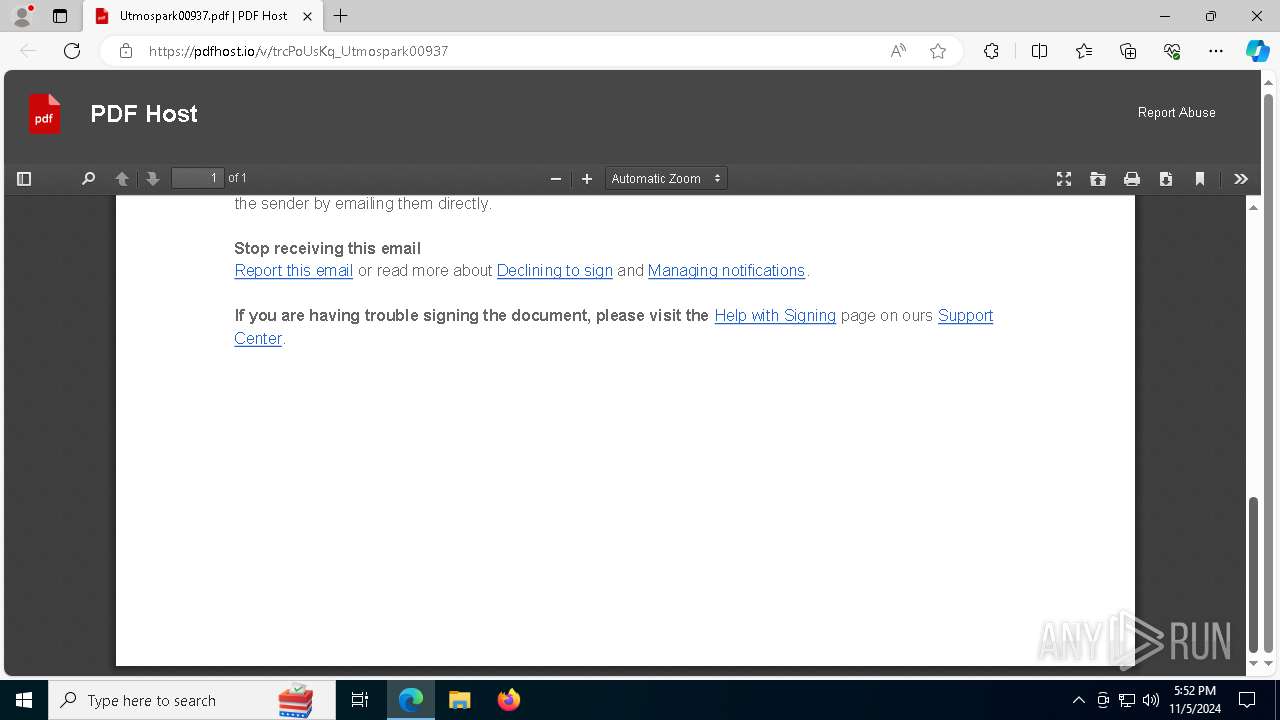Close the Utmospark00937.pdf tab
The height and width of the screenshot is (720, 1280).
point(307,16)
